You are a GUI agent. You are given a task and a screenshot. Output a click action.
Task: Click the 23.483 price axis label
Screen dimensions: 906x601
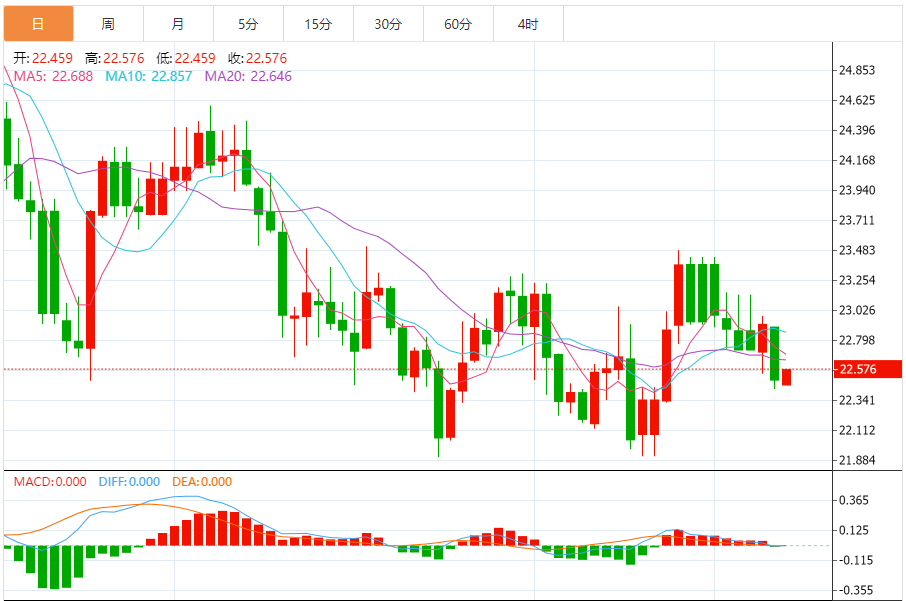point(857,250)
